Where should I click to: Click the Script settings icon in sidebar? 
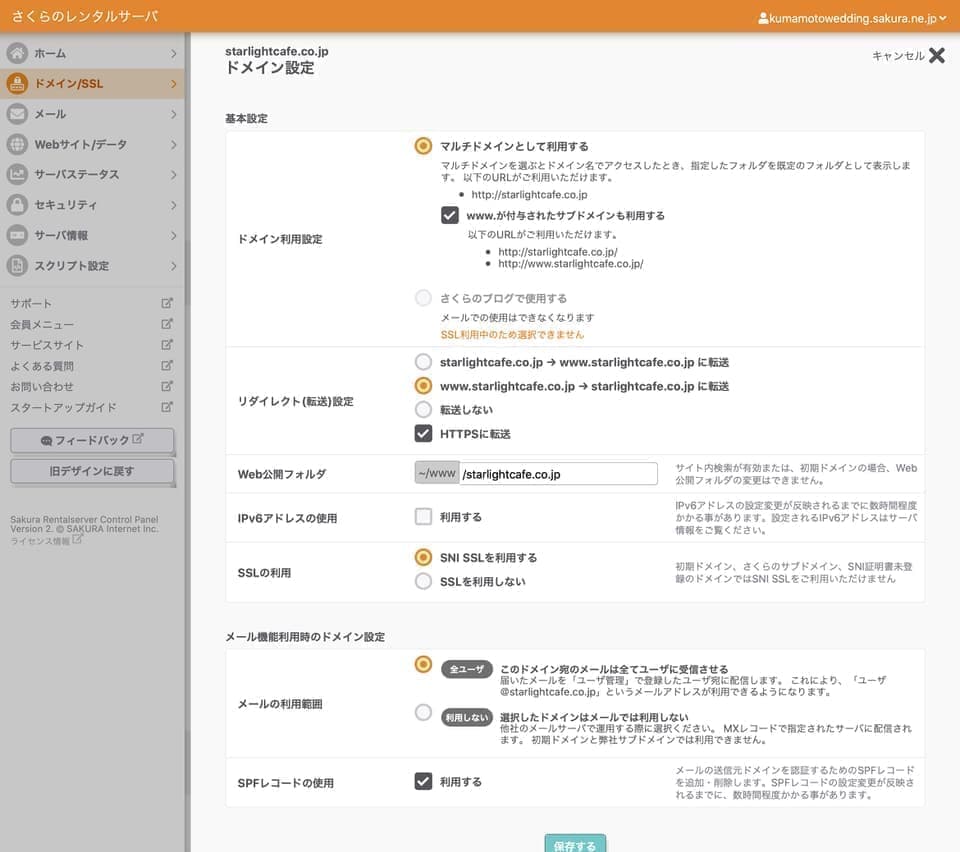click(17, 266)
